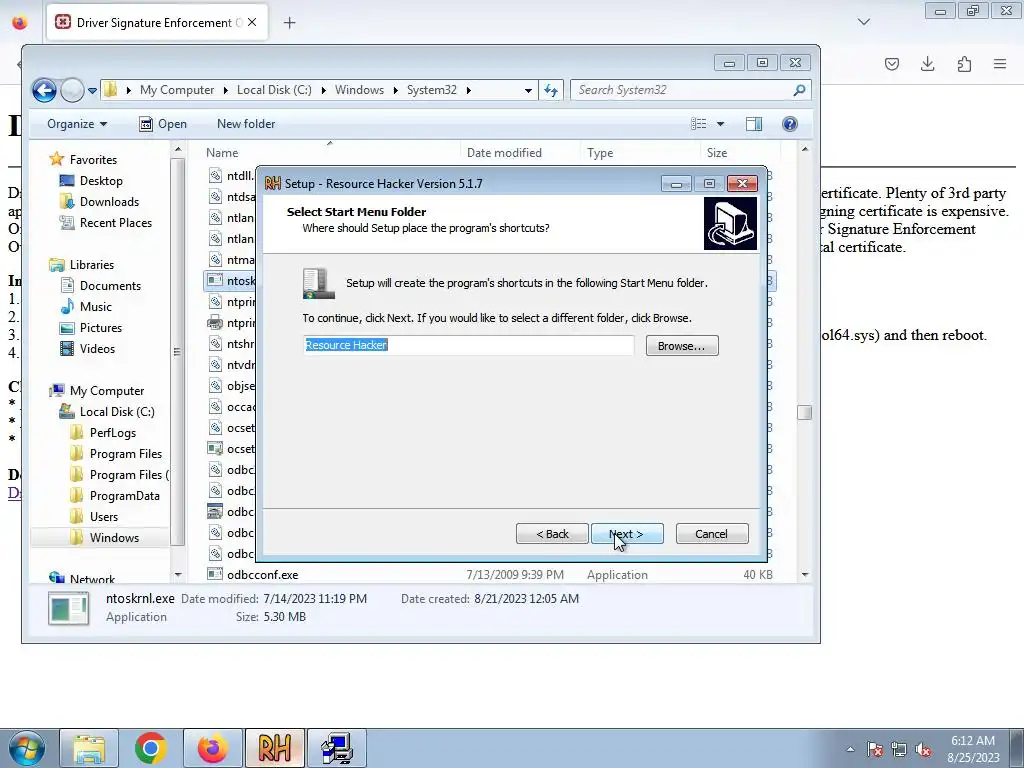Select Libraries in navigation pane

(x=91, y=264)
